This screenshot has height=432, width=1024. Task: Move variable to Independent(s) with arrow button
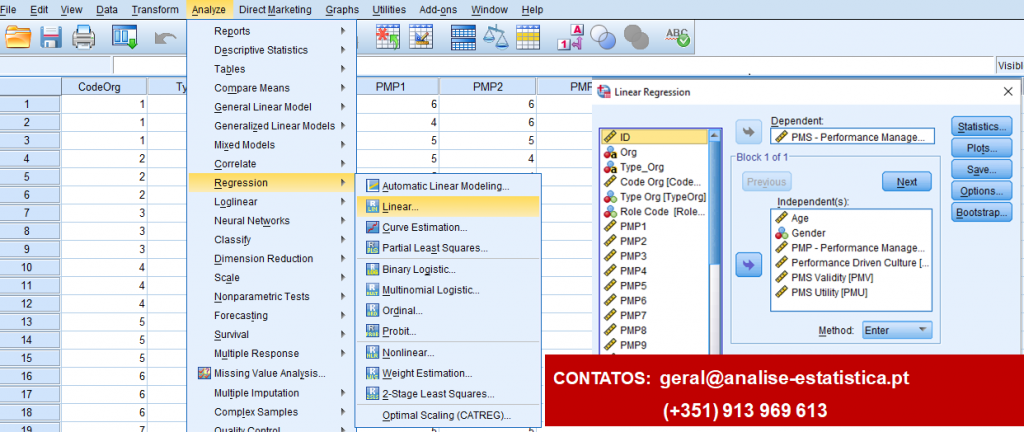[x=748, y=265]
